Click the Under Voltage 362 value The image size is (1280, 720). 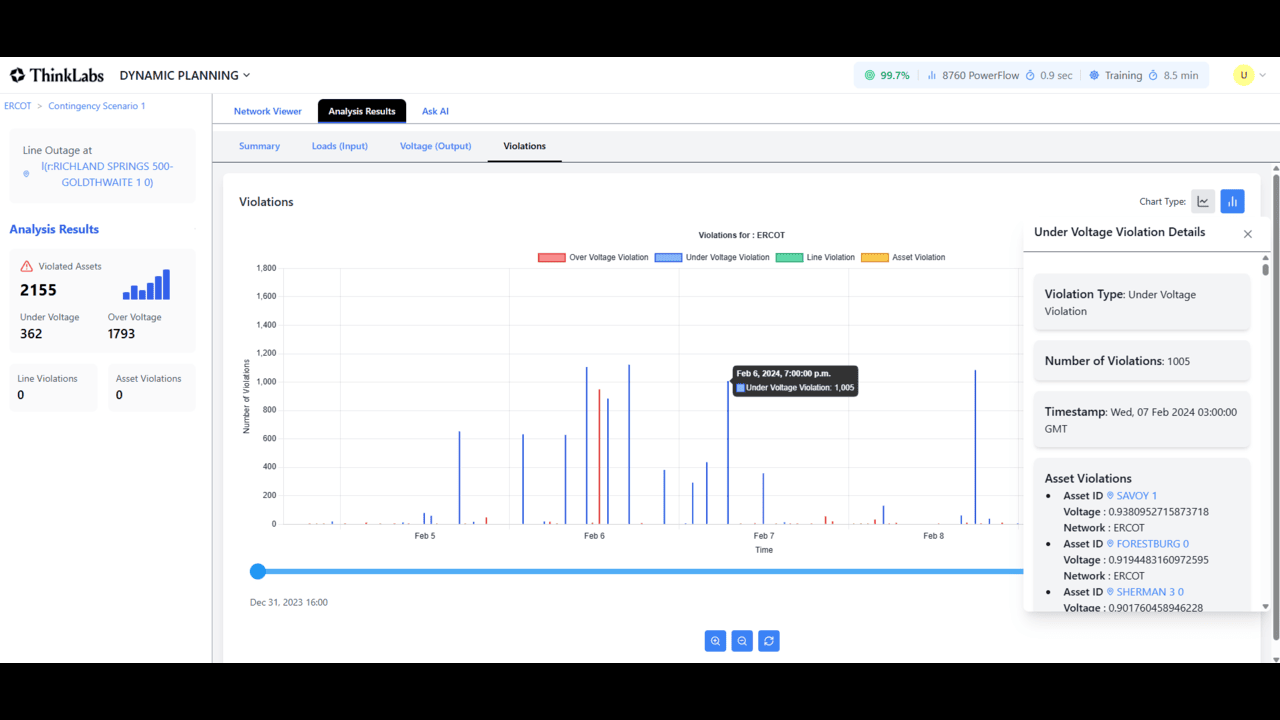pyautogui.click(x=31, y=334)
